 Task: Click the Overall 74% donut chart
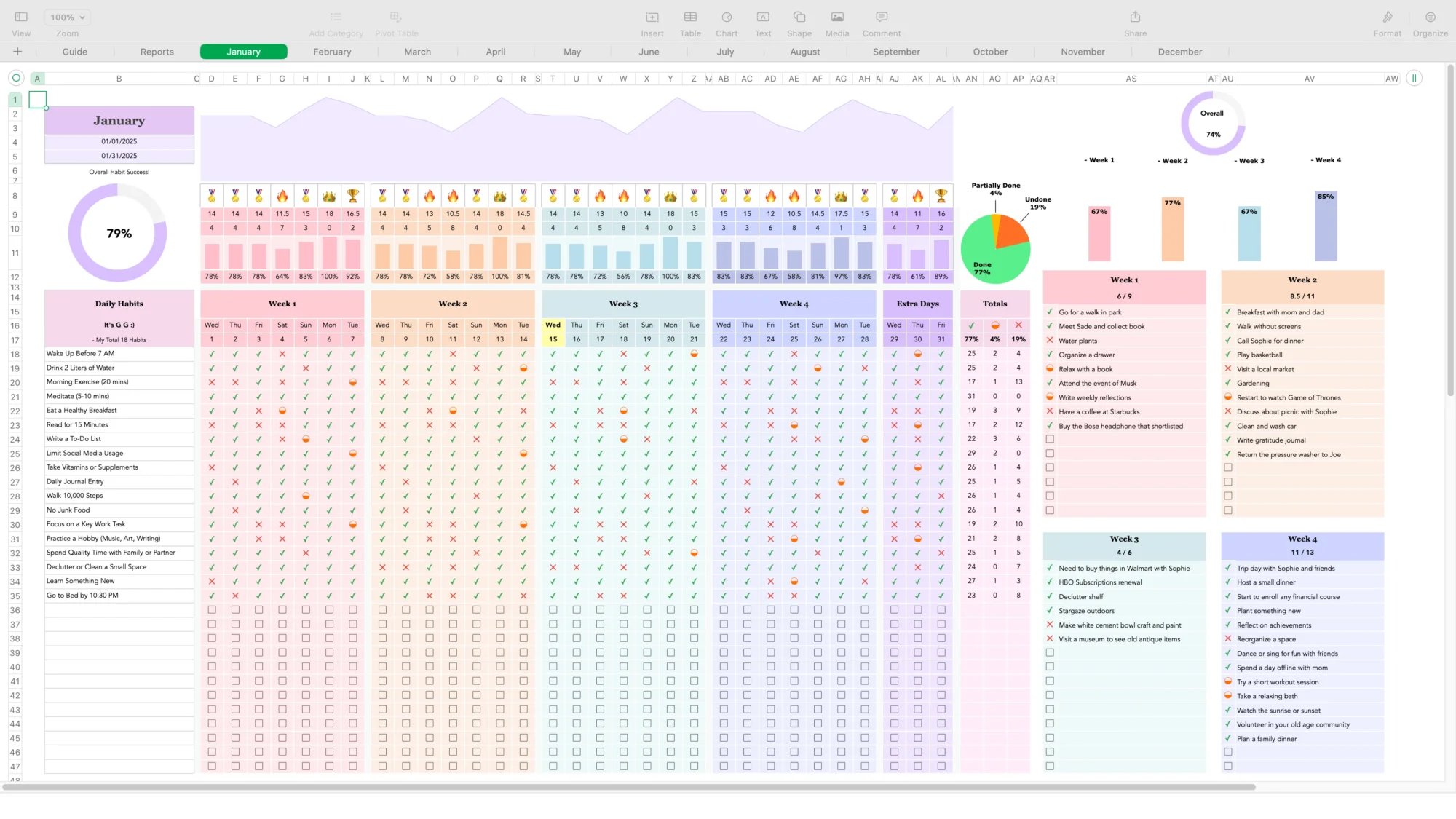(1213, 123)
